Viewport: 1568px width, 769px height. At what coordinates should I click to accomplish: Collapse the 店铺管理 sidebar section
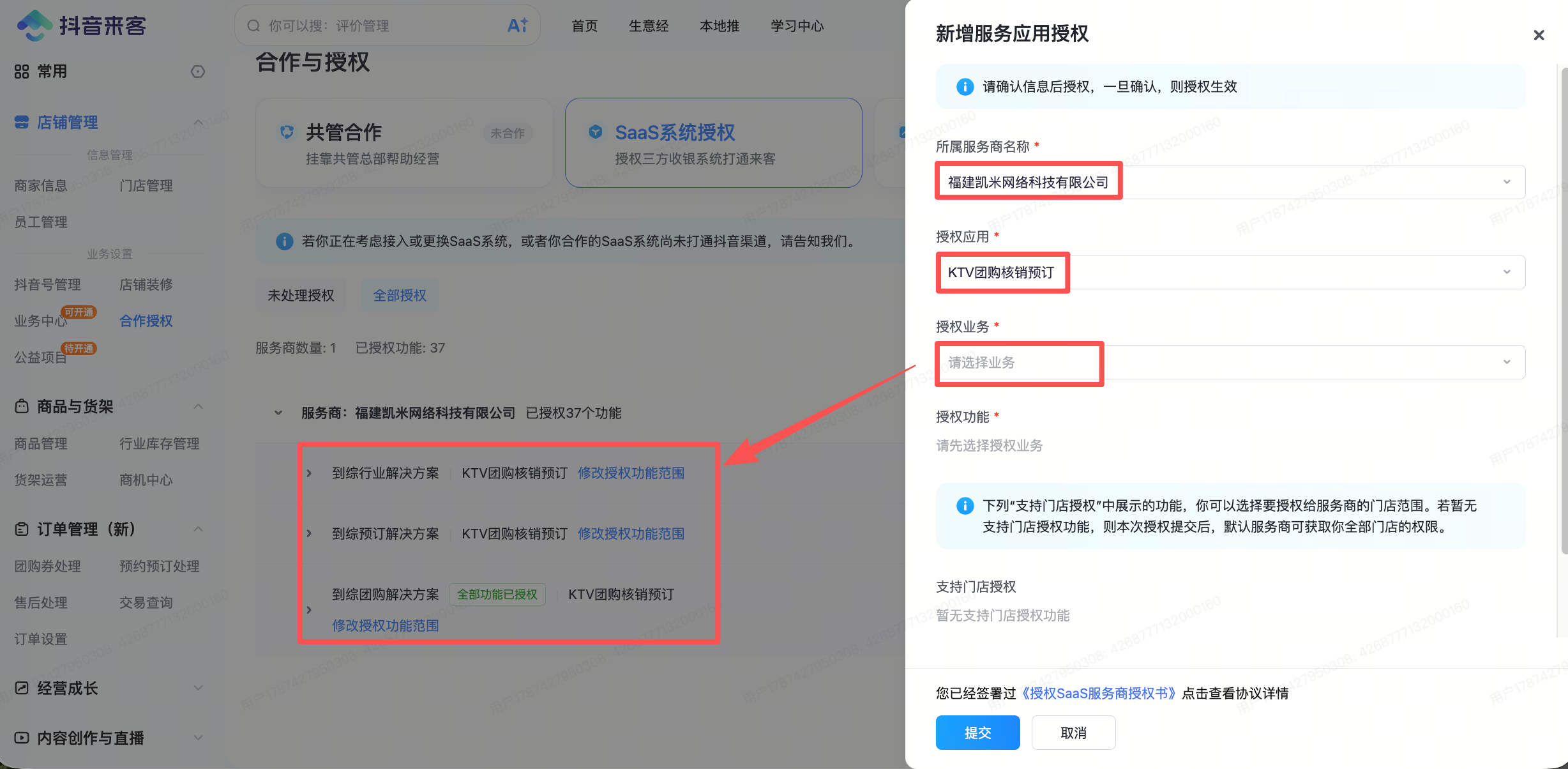tap(198, 122)
